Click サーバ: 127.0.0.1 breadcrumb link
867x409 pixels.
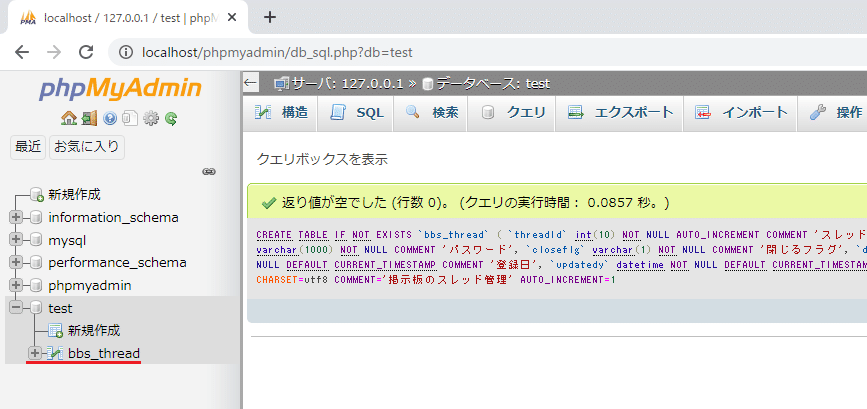(x=347, y=84)
